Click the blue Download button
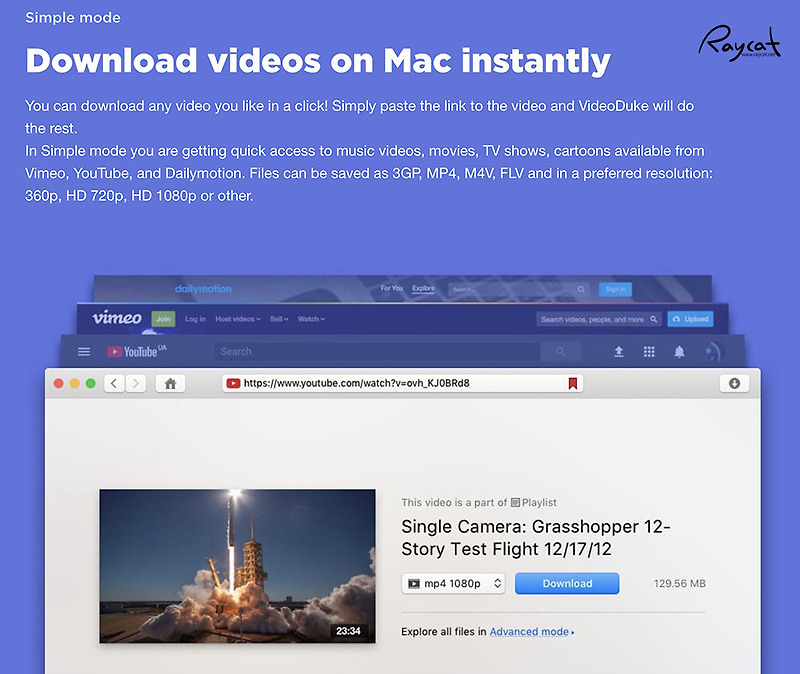 click(567, 583)
